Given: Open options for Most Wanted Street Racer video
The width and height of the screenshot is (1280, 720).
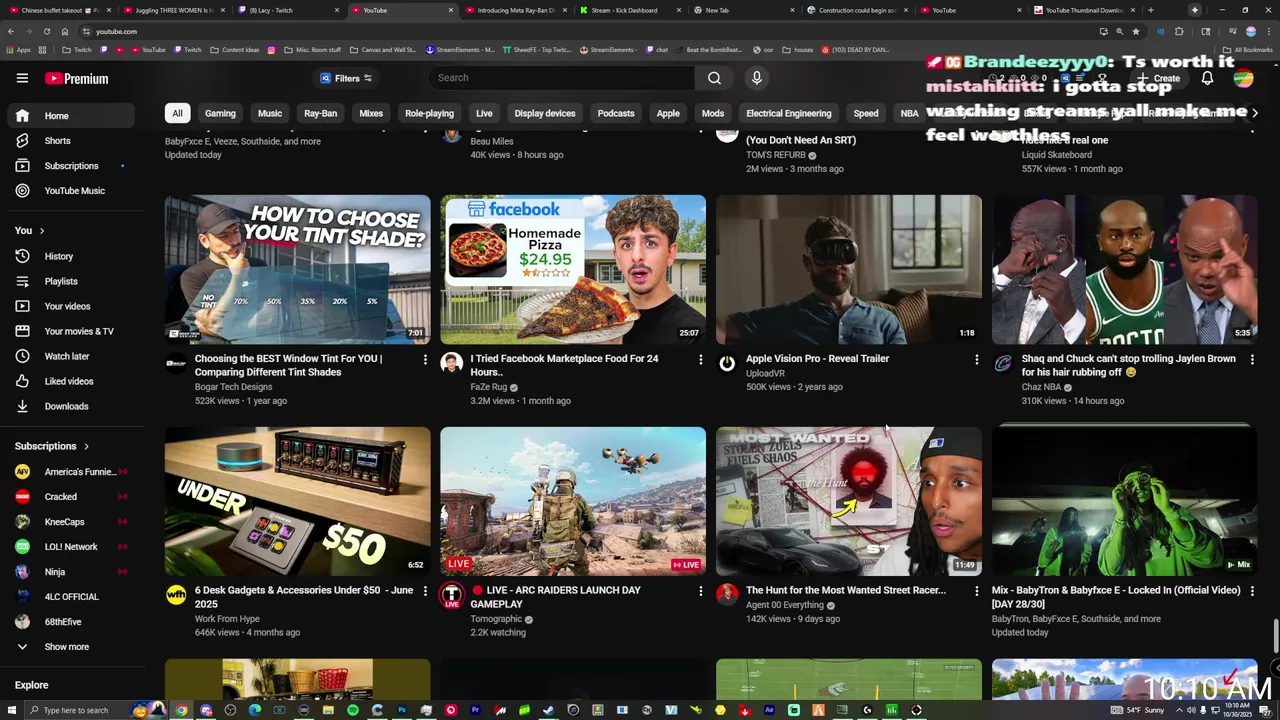Looking at the screenshot, I should click(976, 591).
